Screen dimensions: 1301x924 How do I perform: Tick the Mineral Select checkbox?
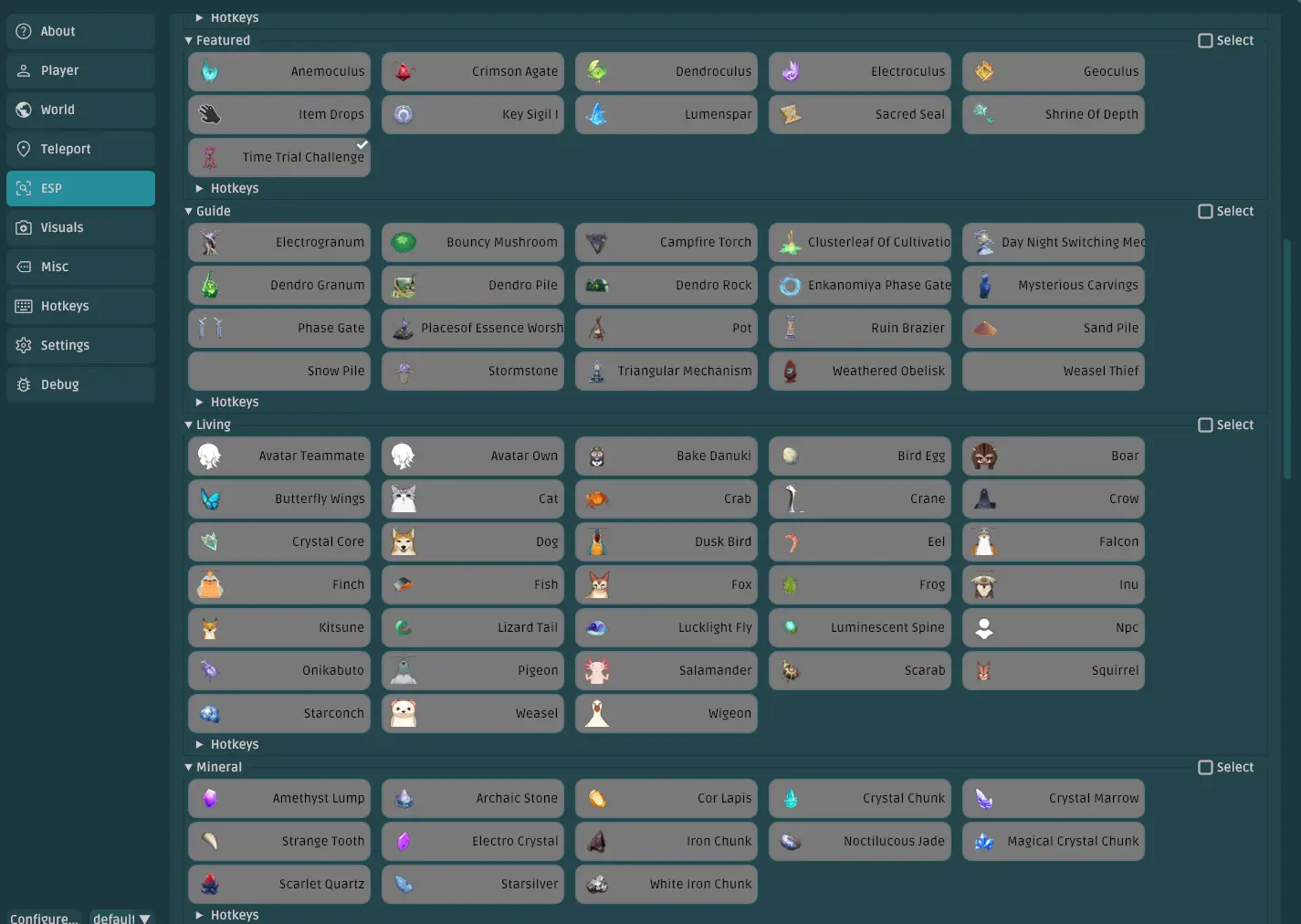point(1205,767)
